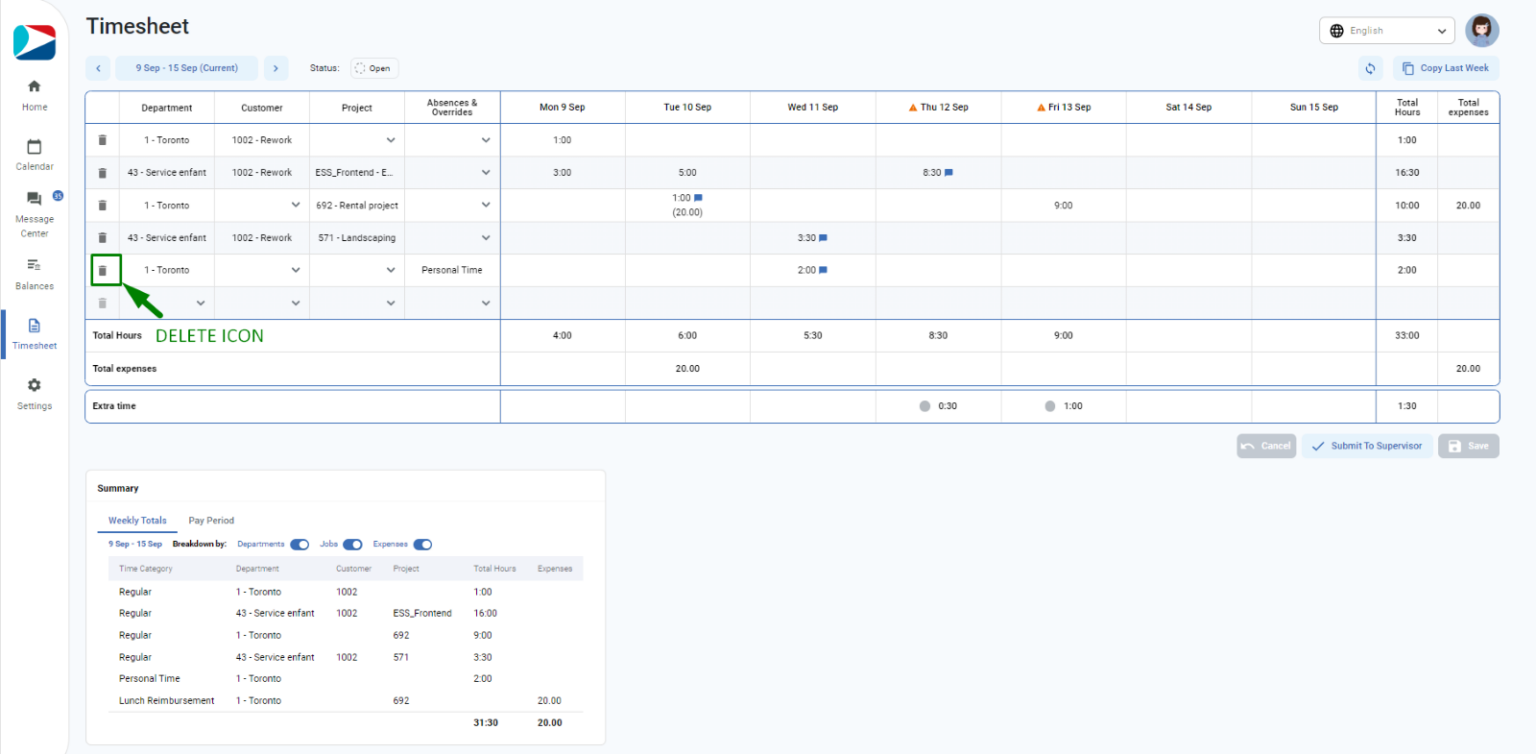
Task: Open the user profile avatar
Action: point(1482,30)
